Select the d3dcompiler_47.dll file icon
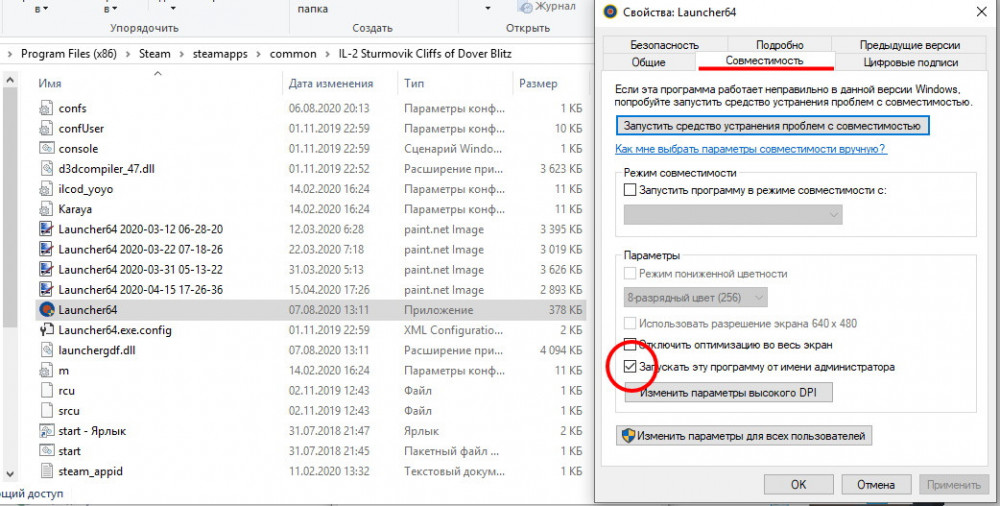The height and width of the screenshot is (506, 1000). pos(46,169)
